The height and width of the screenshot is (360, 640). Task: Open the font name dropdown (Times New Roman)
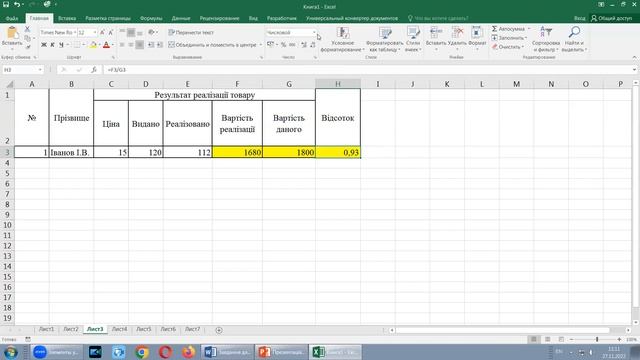pyautogui.click(x=75, y=32)
